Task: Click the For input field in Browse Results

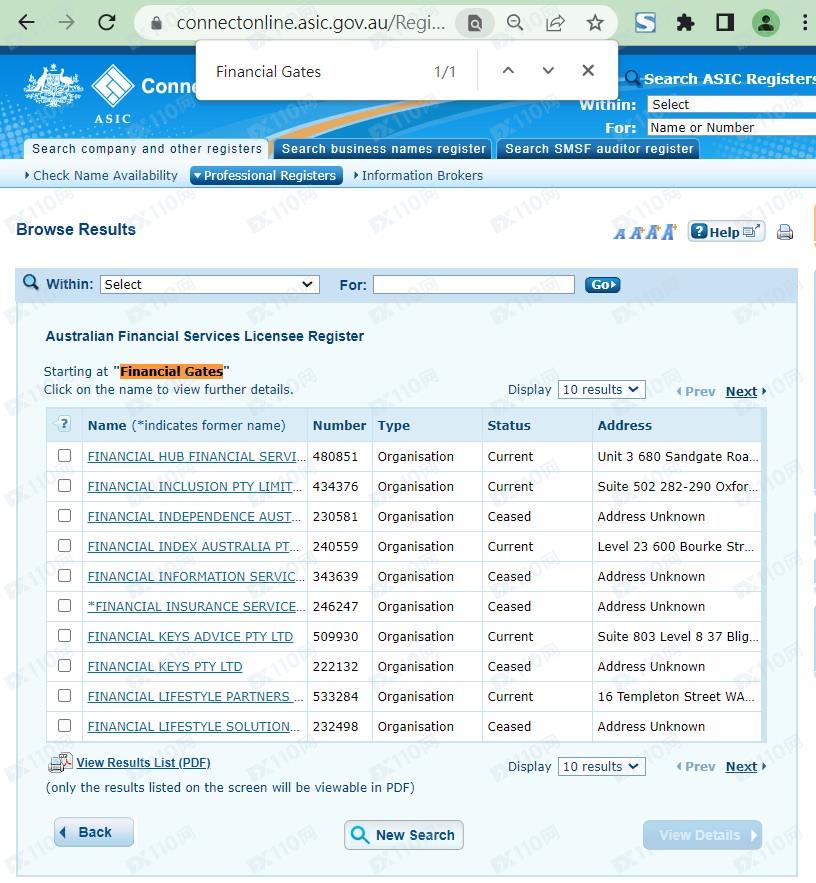Action: tap(474, 284)
